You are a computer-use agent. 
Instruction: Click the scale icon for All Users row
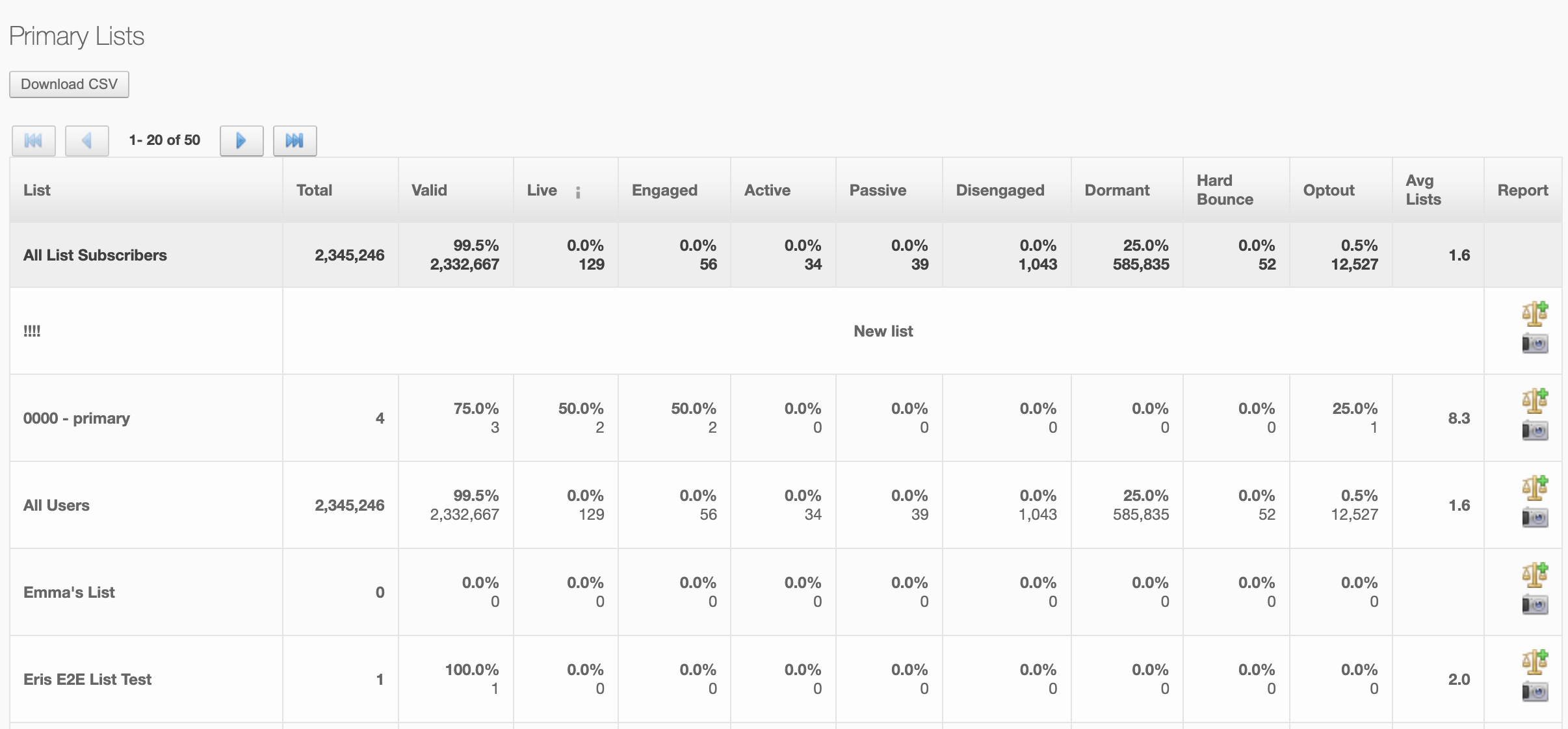1534,488
